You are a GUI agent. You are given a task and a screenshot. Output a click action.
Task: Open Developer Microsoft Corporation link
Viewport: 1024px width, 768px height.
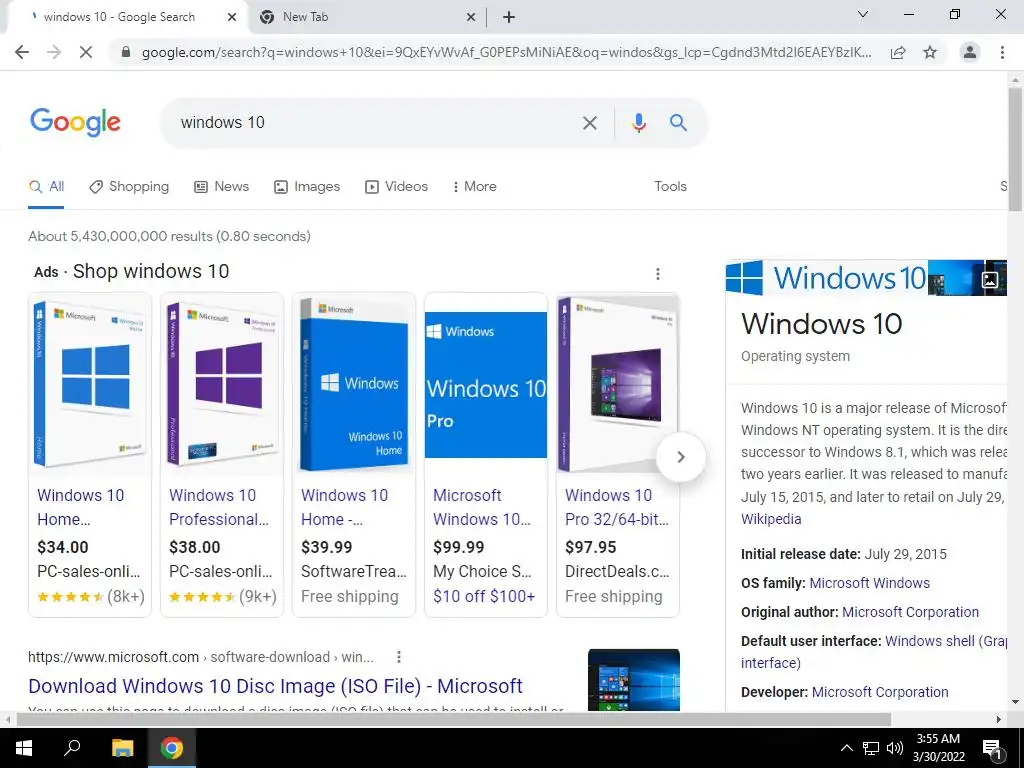880,692
